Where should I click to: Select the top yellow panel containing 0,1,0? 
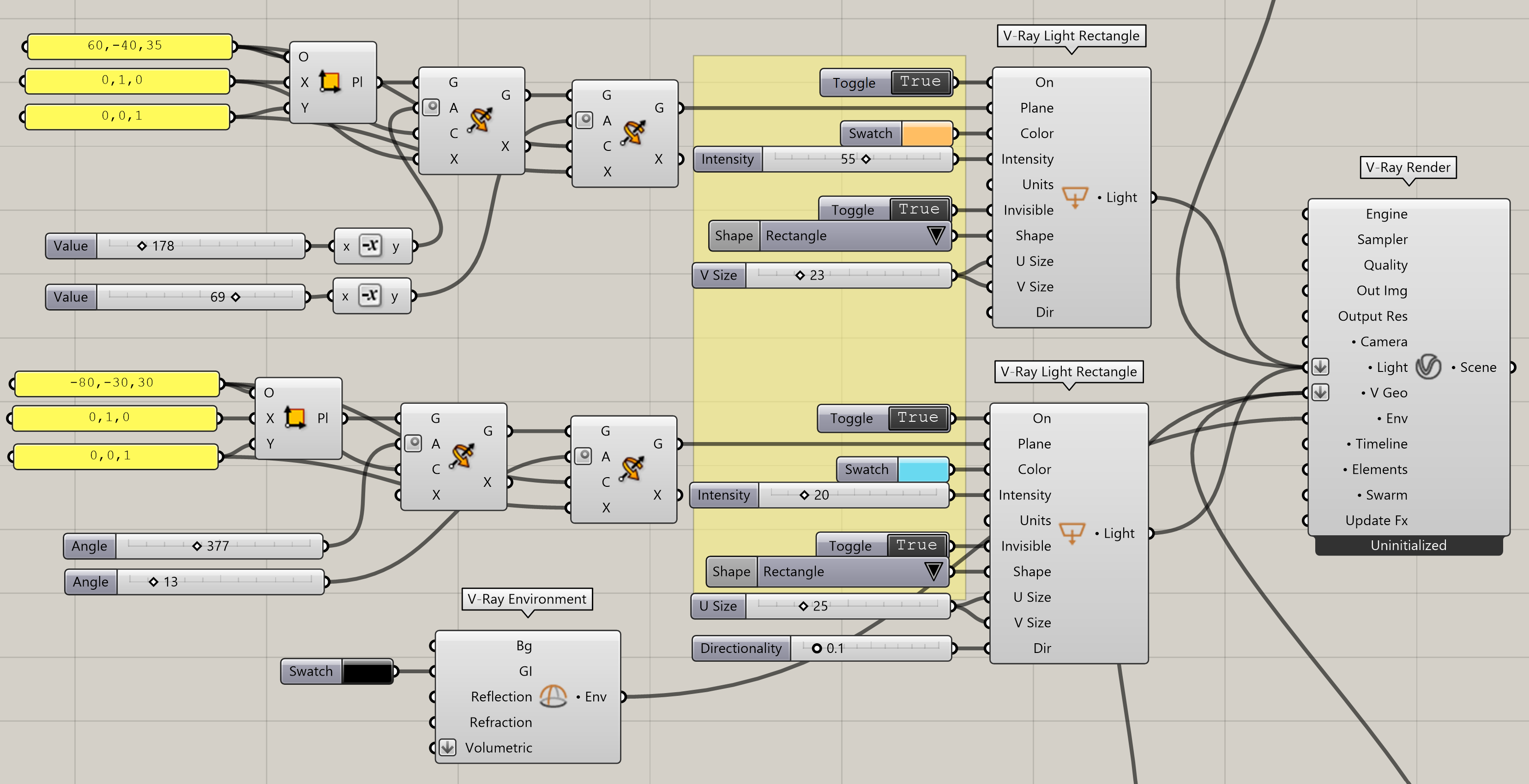tap(127, 81)
